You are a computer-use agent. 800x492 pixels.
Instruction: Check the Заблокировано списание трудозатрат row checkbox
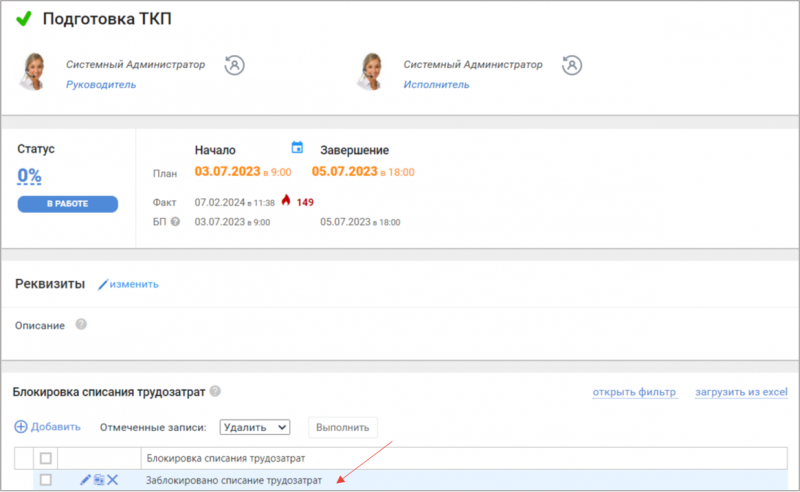tap(44, 481)
